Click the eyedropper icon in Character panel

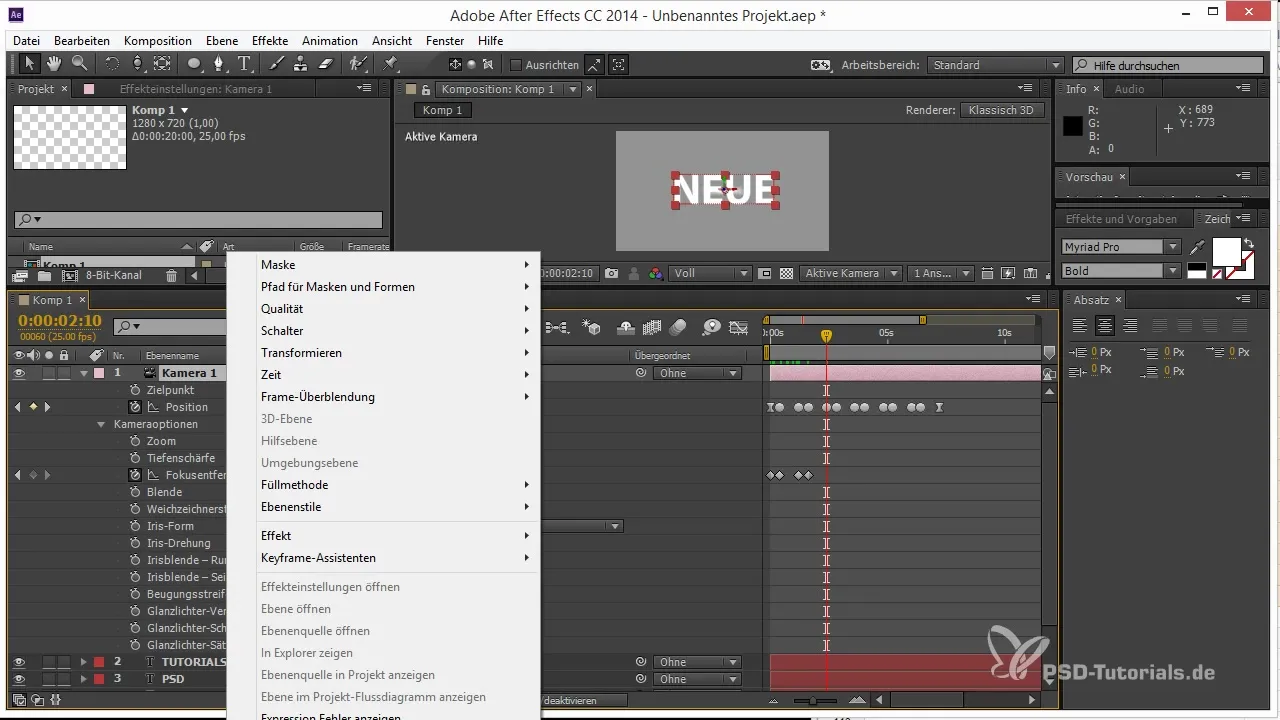pos(1198,246)
